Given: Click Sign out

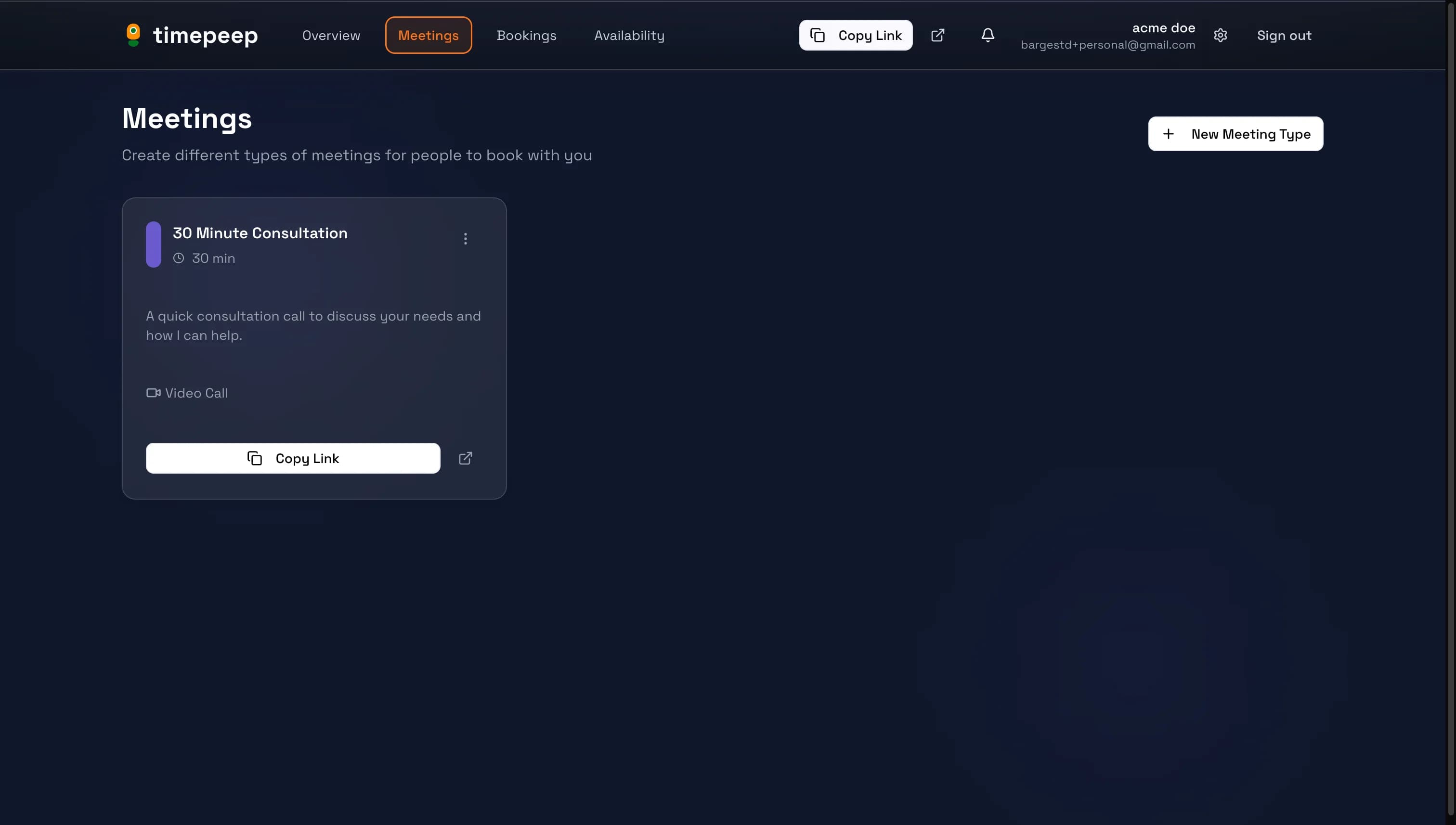Looking at the screenshot, I should point(1284,35).
